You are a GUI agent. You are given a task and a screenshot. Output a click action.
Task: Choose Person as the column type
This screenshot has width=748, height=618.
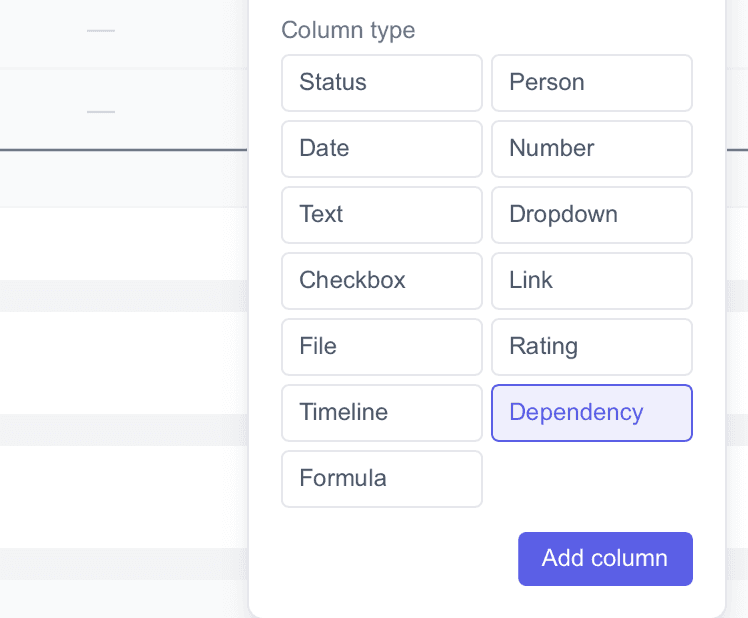click(591, 83)
